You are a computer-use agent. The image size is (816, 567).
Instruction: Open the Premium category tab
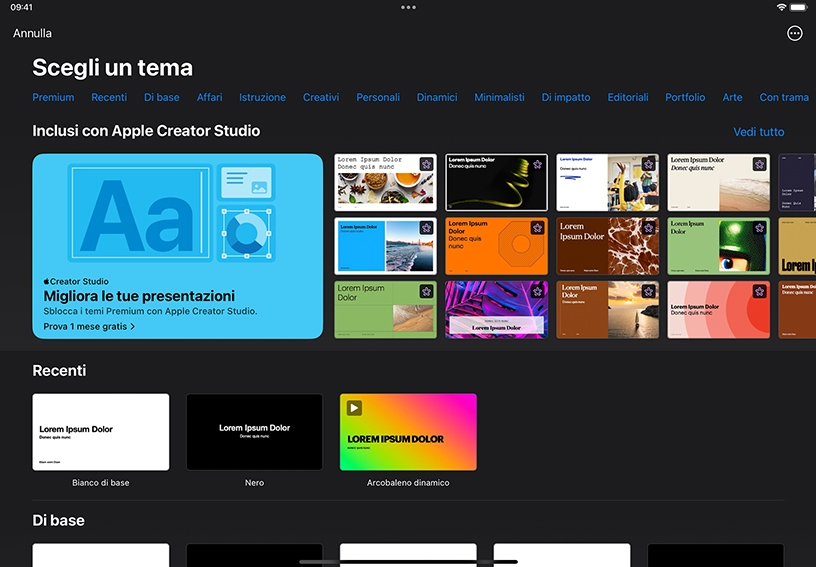click(53, 97)
